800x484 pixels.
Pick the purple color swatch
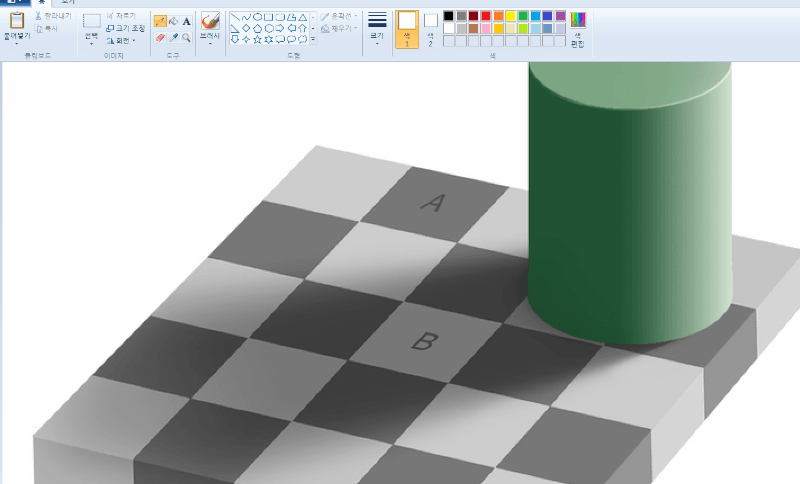tap(561, 16)
